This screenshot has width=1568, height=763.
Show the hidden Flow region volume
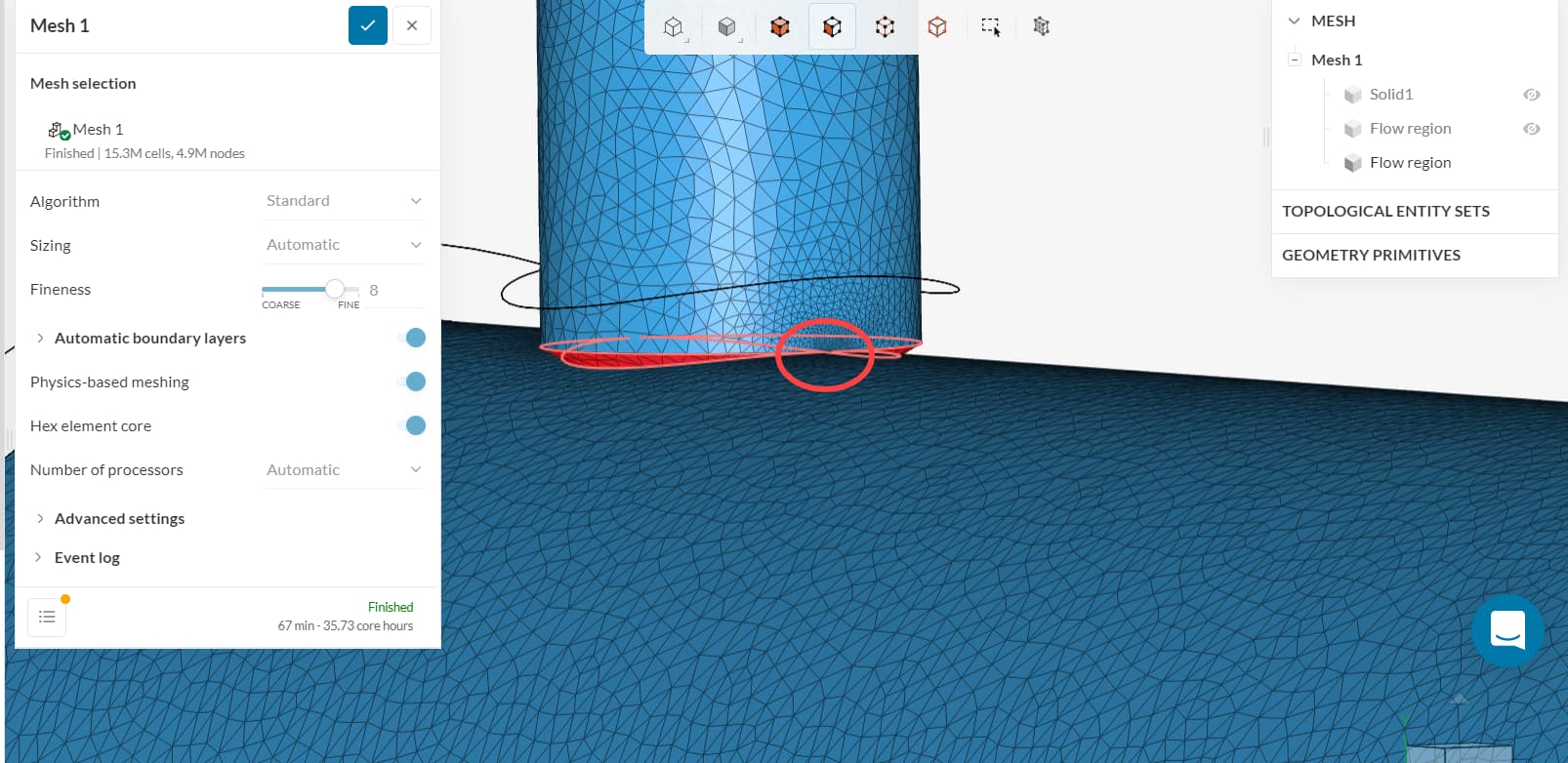(x=1532, y=129)
